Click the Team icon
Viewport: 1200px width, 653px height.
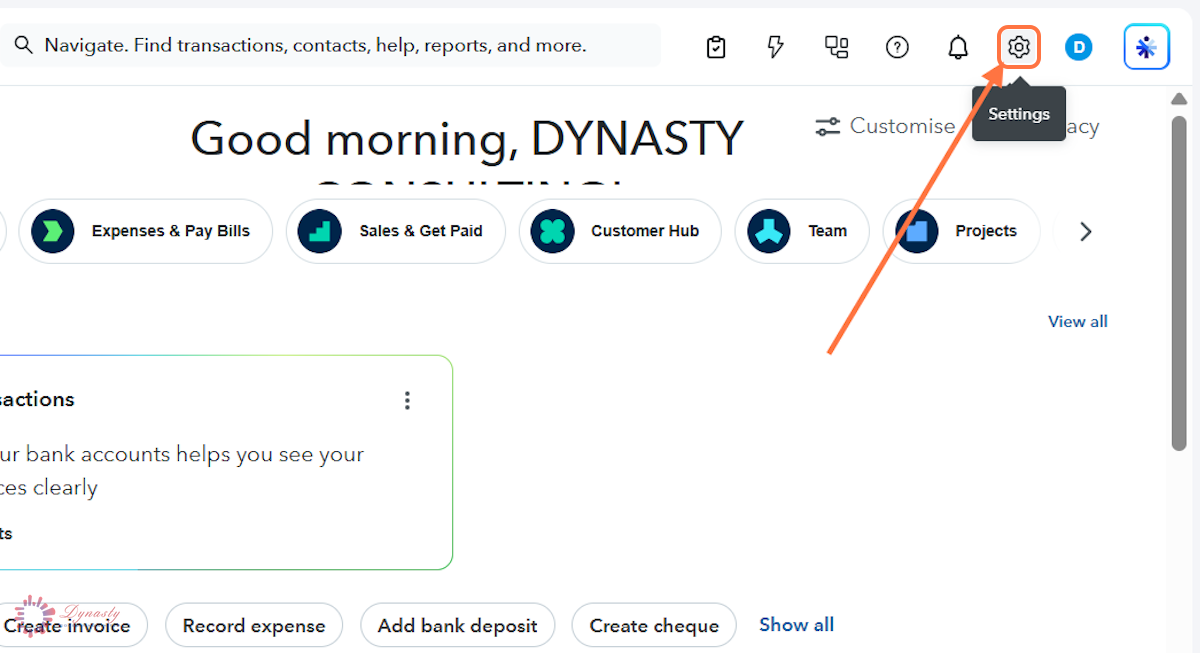(x=769, y=231)
